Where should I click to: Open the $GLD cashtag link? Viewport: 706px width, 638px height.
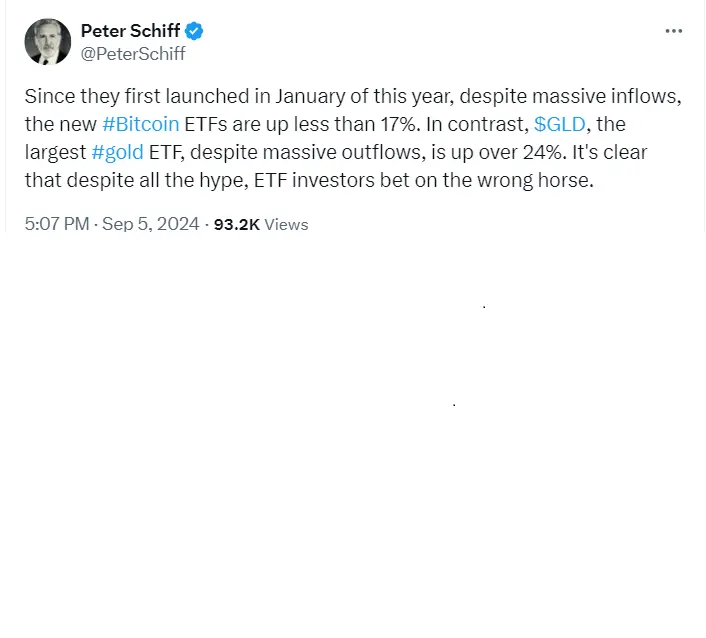pyautogui.click(x=560, y=124)
